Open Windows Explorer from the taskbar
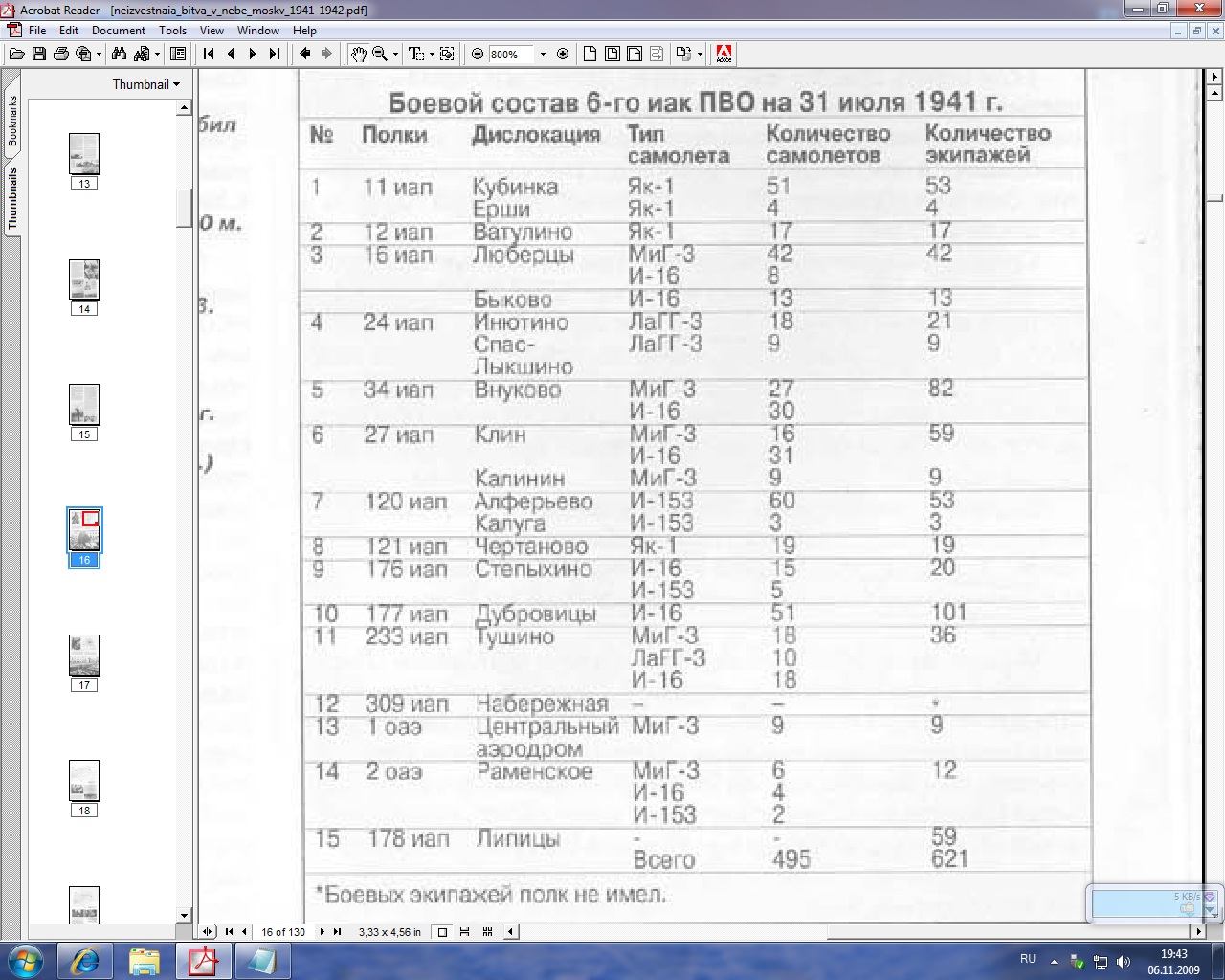The width and height of the screenshot is (1225, 980). point(144,961)
